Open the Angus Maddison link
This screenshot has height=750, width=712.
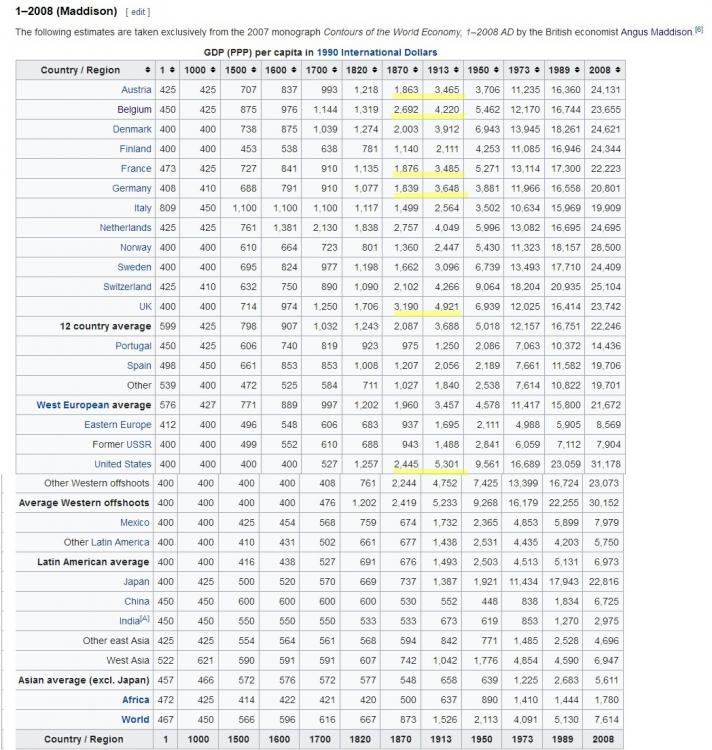pos(656,32)
